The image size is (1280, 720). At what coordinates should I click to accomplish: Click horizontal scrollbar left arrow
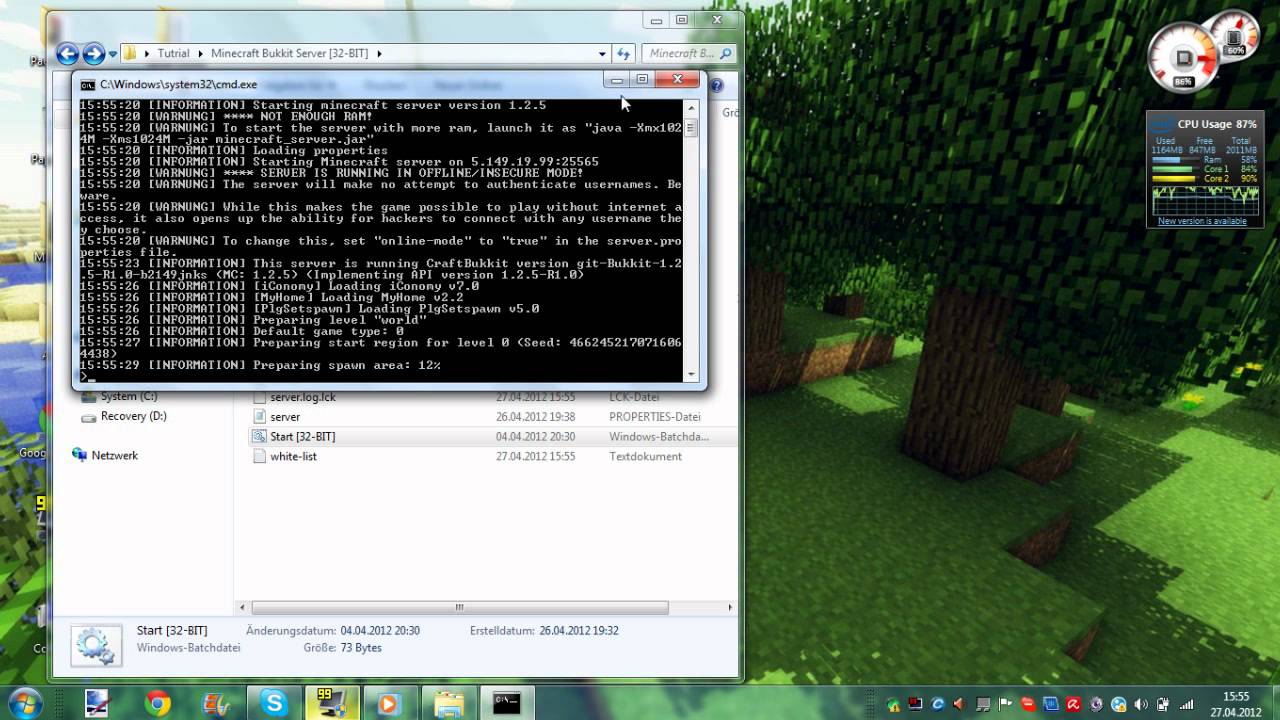[x=243, y=607]
